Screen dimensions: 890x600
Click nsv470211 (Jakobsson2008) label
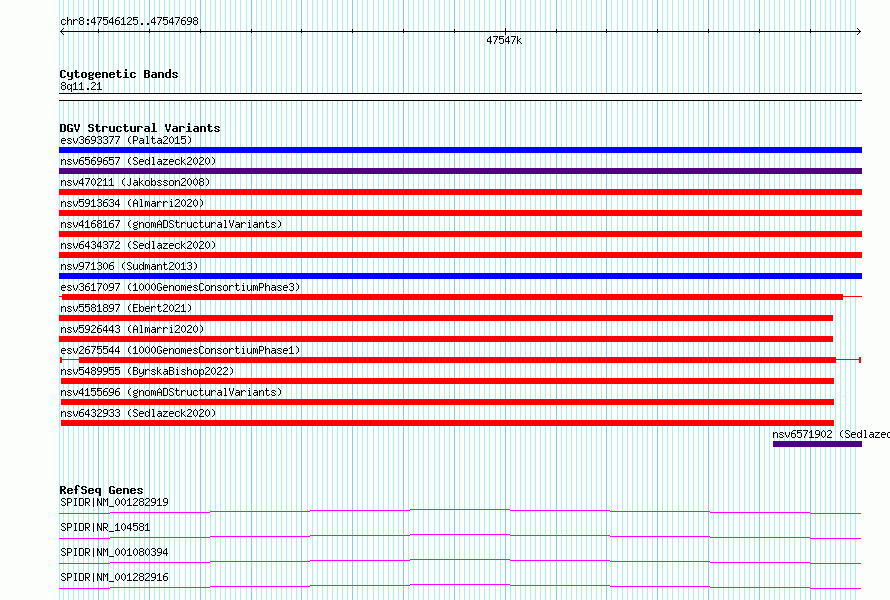click(135, 182)
